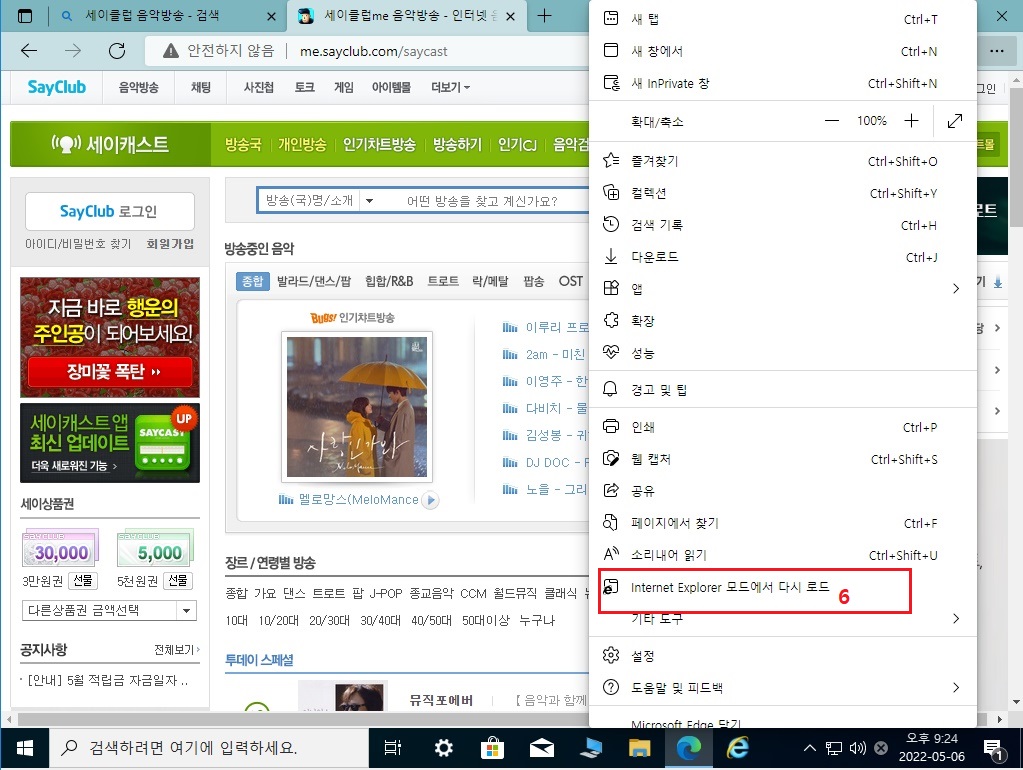Open the 채팅 navigation item

[201, 87]
